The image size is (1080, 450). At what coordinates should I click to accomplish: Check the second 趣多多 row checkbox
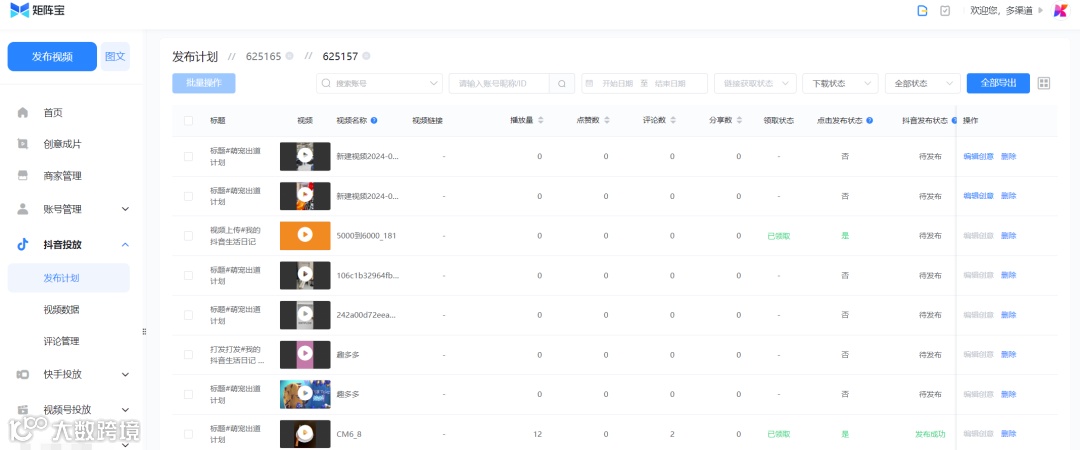[189, 394]
